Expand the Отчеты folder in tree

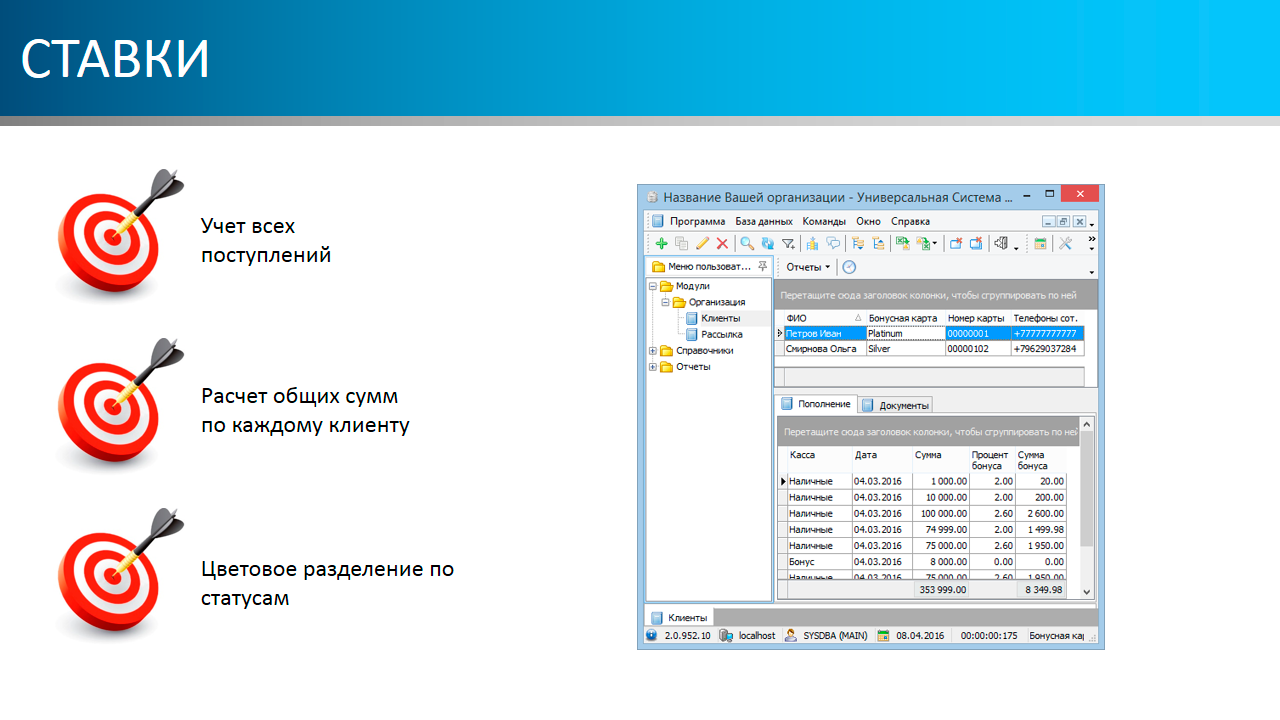653,367
